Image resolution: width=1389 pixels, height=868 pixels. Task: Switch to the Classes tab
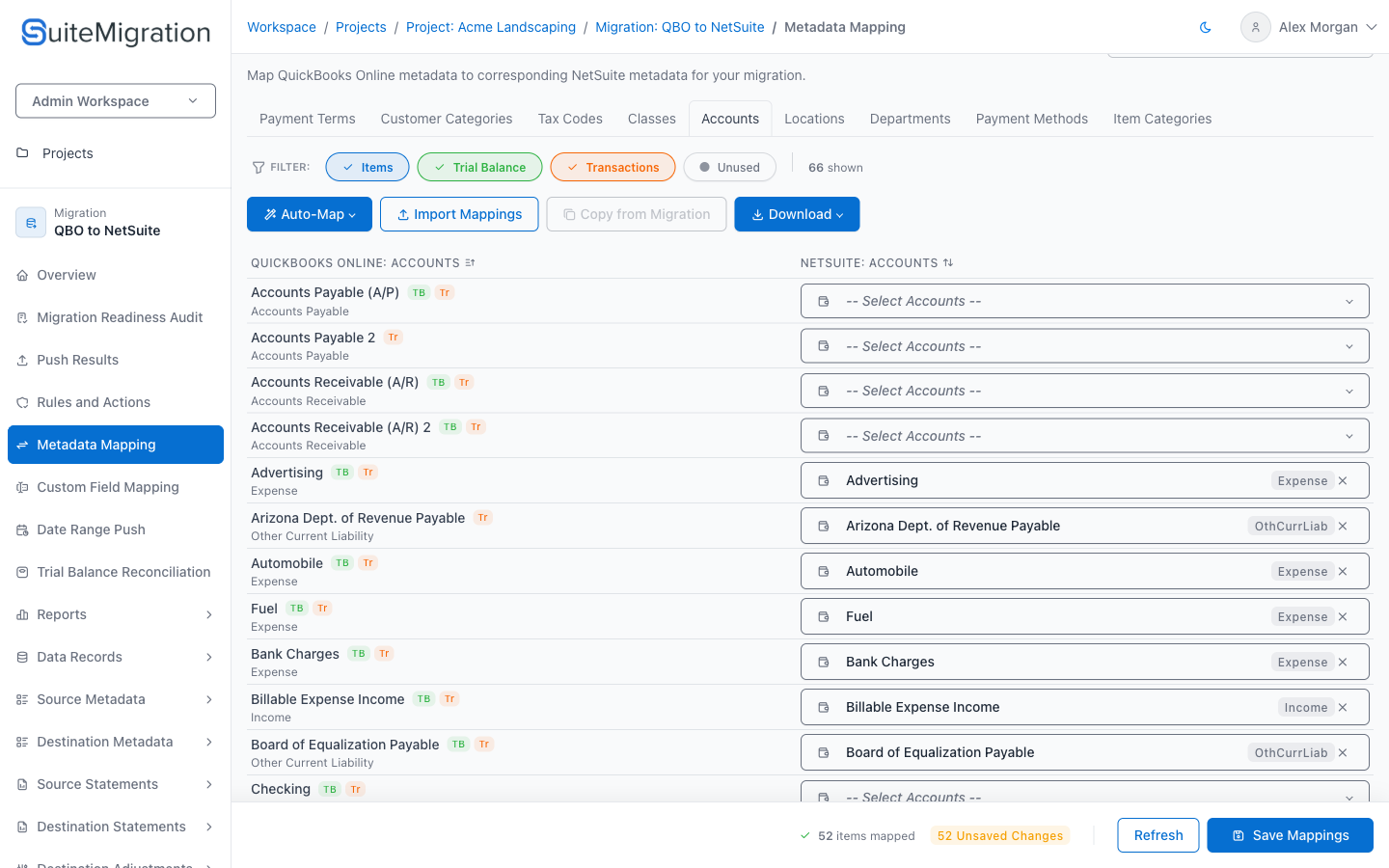click(x=652, y=119)
